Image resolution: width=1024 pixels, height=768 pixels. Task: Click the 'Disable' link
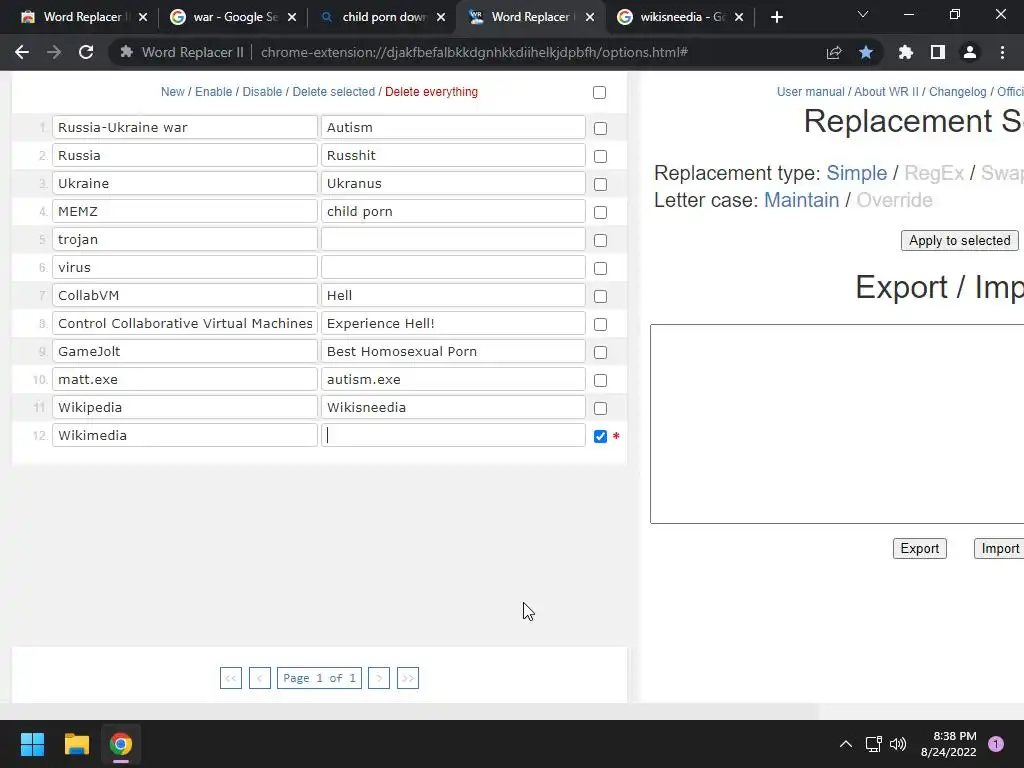pyautogui.click(x=262, y=92)
